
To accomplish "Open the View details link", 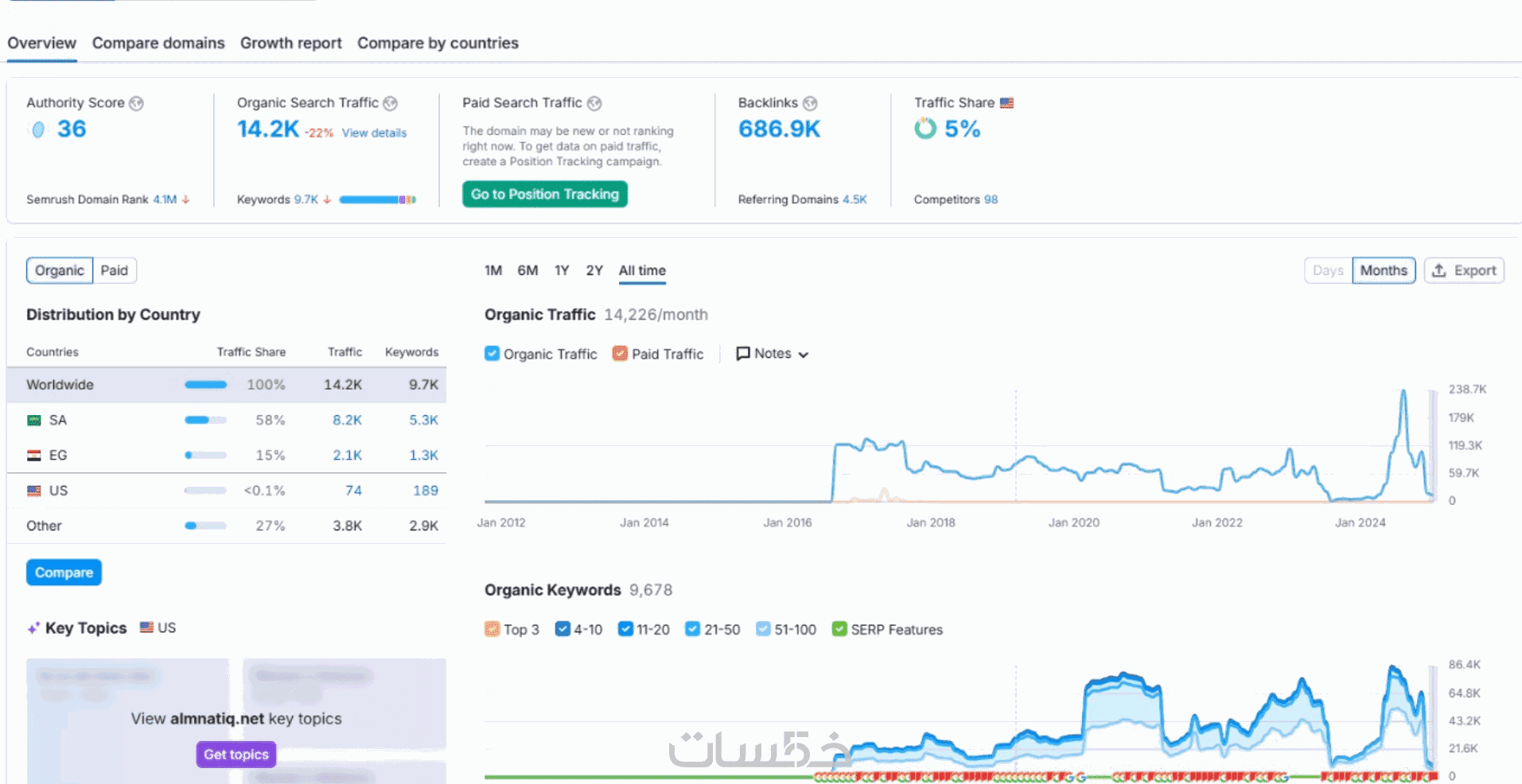I will (374, 133).
